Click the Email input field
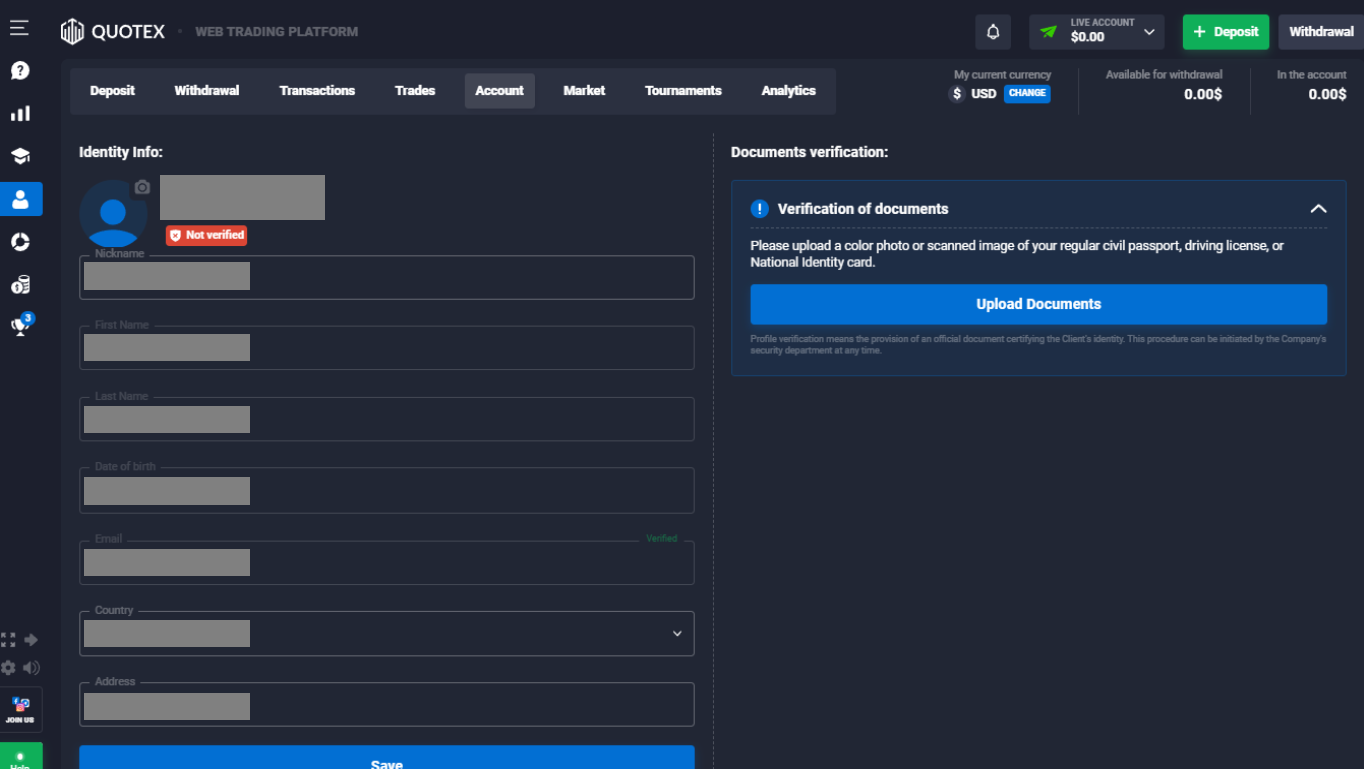This screenshot has height=769, width=1364. pyautogui.click(x=387, y=562)
